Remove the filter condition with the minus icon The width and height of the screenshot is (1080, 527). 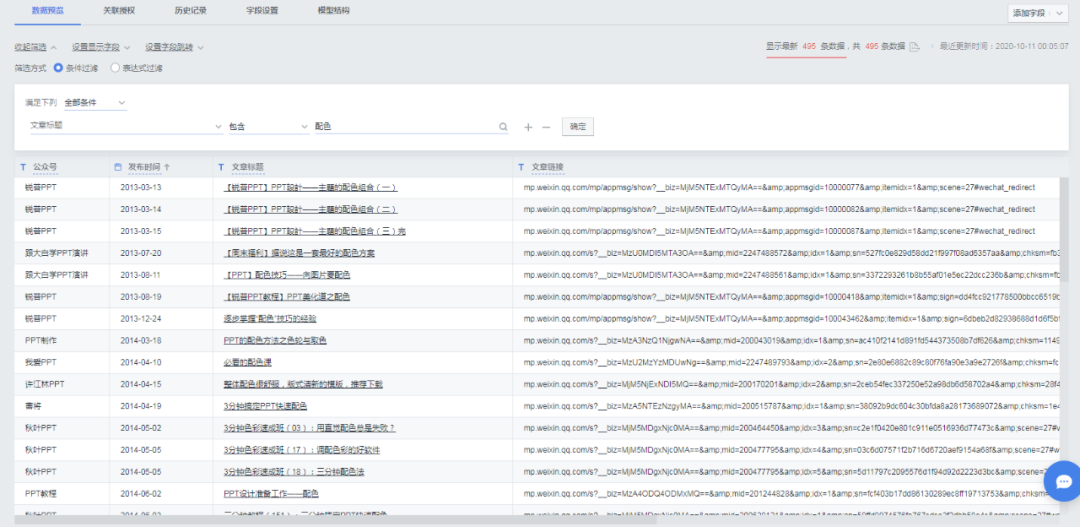(546, 127)
